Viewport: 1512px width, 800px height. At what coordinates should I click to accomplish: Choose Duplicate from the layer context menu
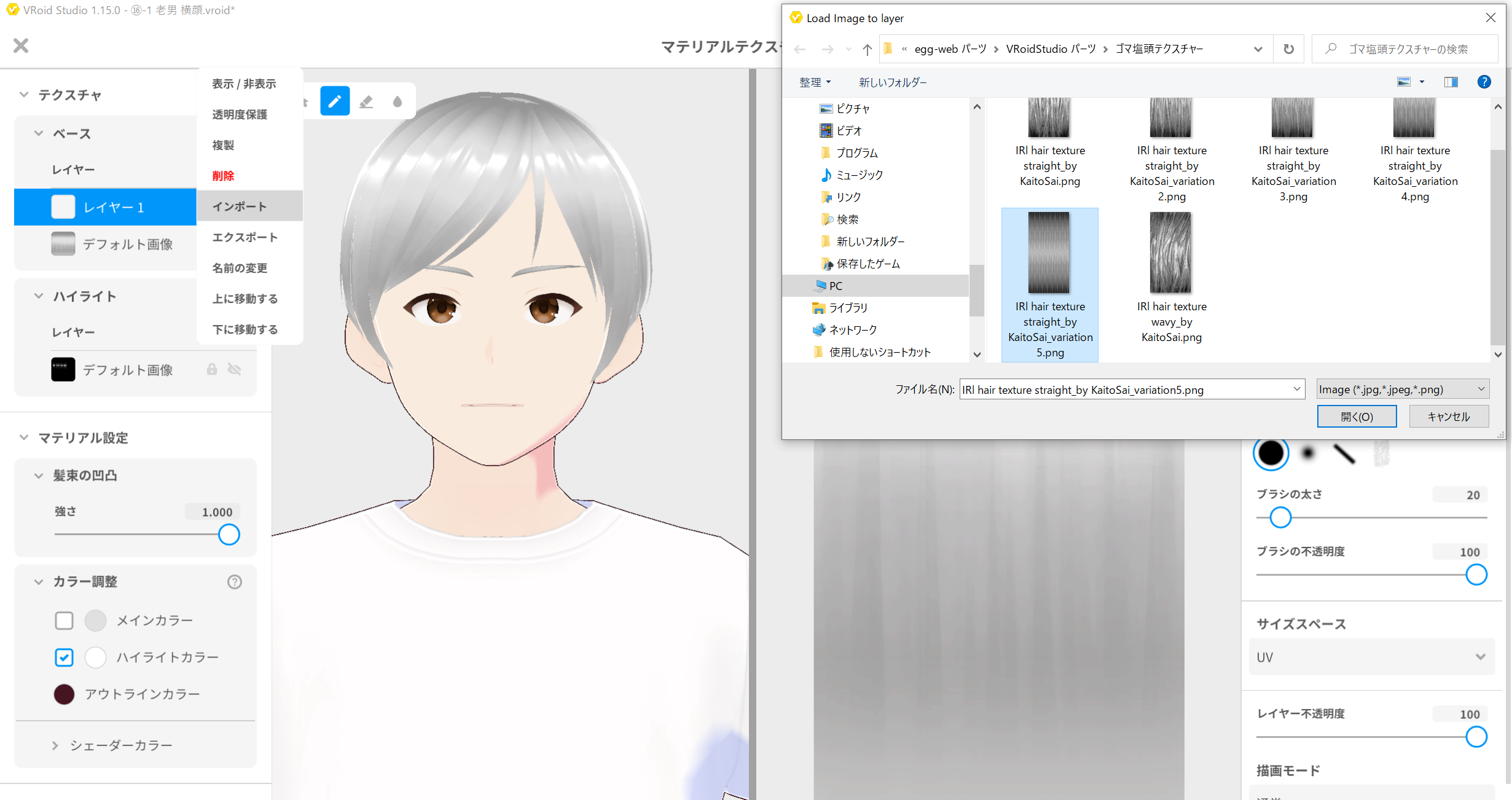pyautogui.click(x=223, y=145)
